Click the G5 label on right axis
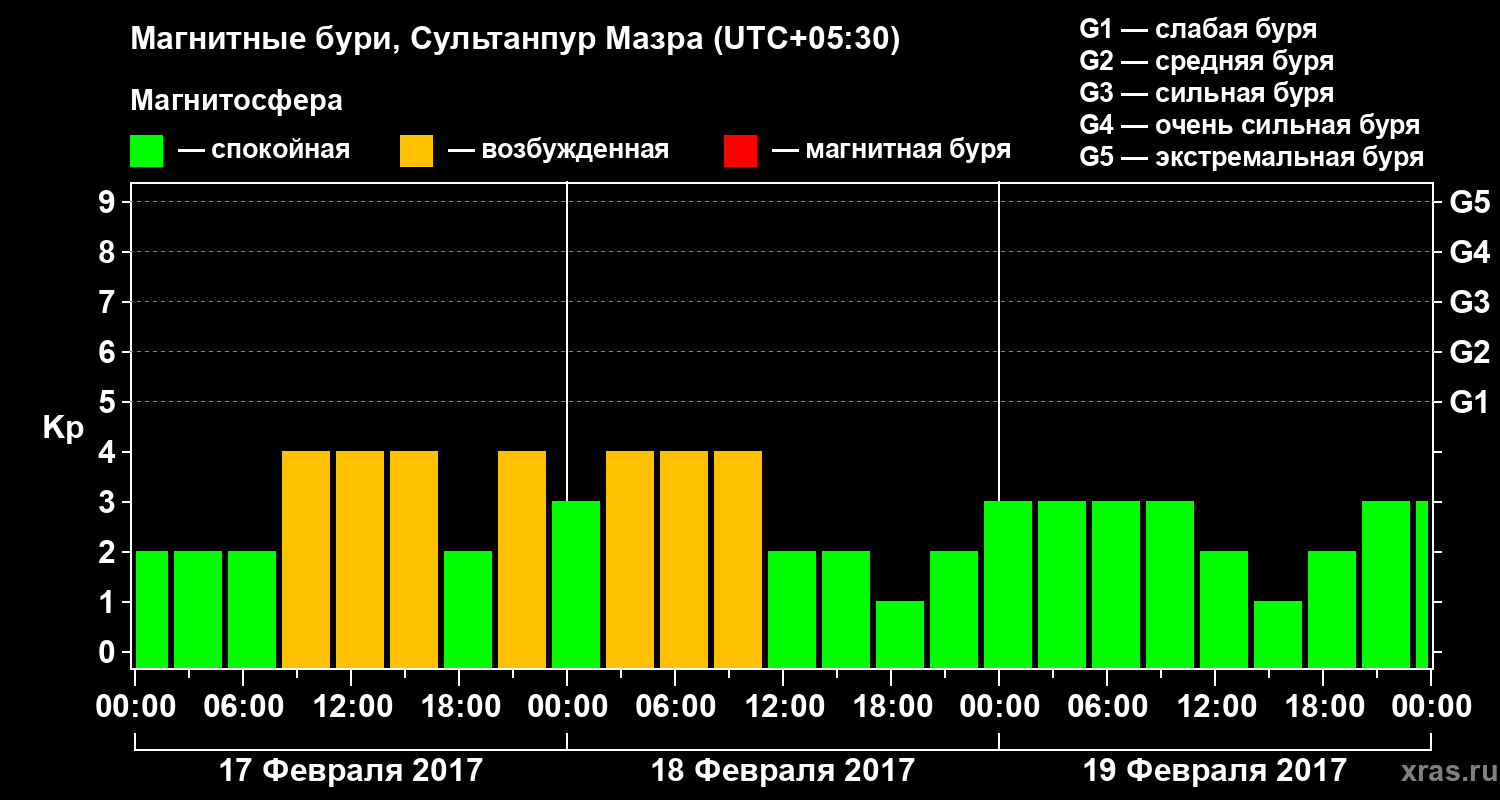The height and width of the screenshot is (800, 1500). click(x=1469, y=202)
